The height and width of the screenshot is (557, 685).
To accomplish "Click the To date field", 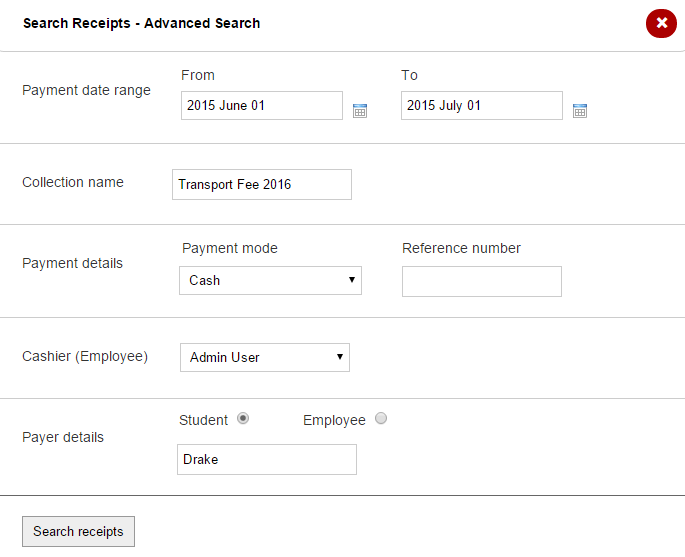I will point(482,106).
